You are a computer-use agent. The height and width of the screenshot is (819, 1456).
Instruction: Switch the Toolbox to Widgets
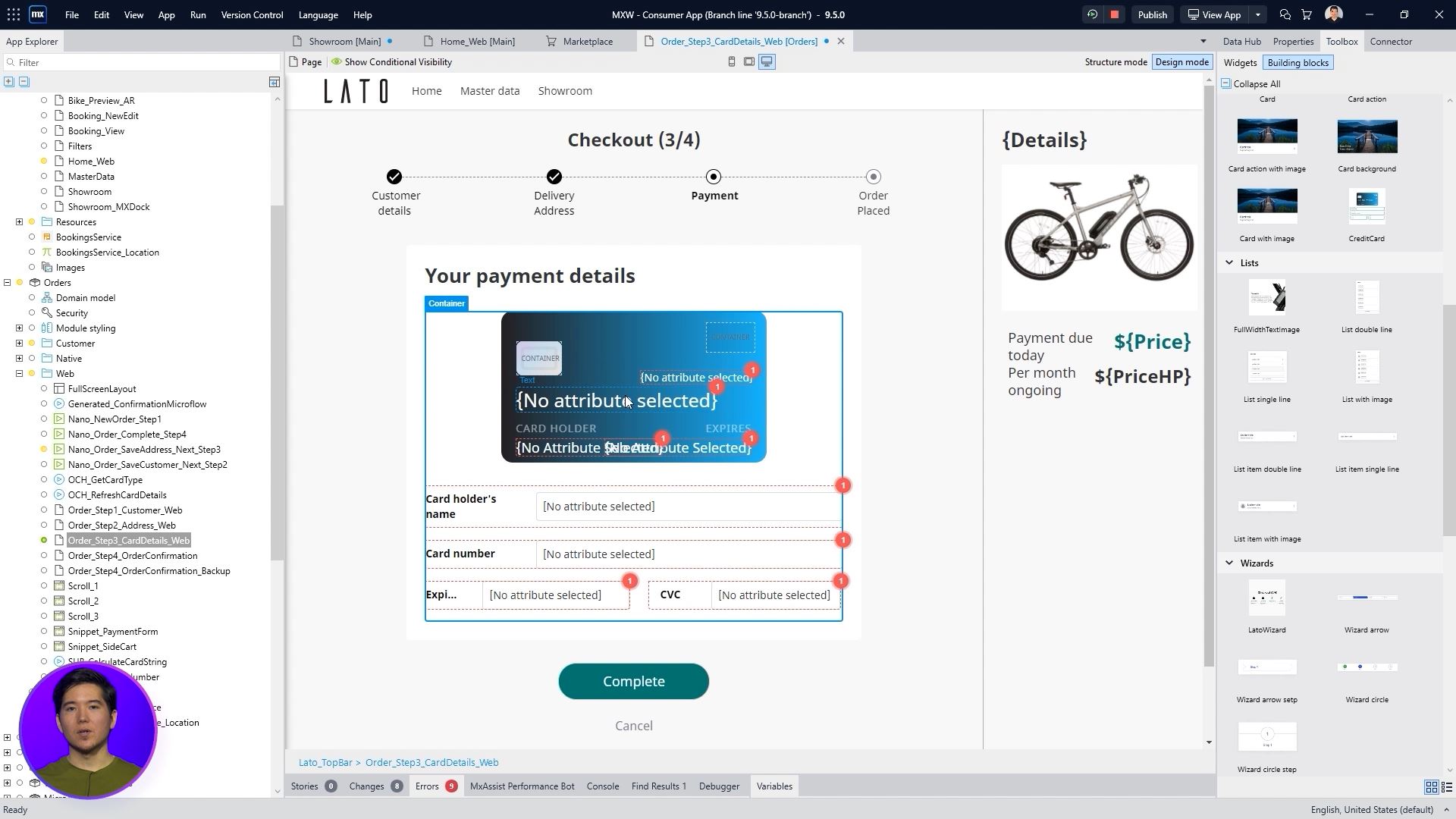1240,63
